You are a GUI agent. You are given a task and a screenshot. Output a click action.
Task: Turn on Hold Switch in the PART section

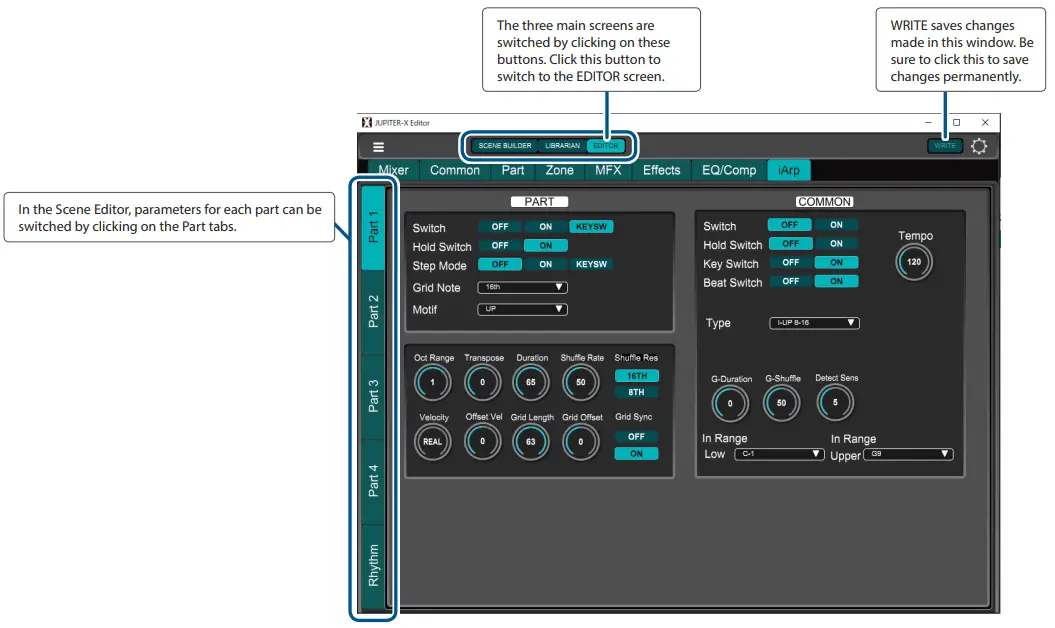click(545, 245)
